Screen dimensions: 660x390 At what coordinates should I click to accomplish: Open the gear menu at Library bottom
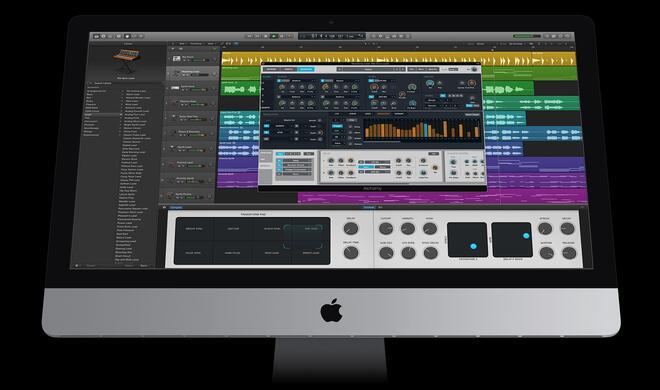[x=77, y=265]
